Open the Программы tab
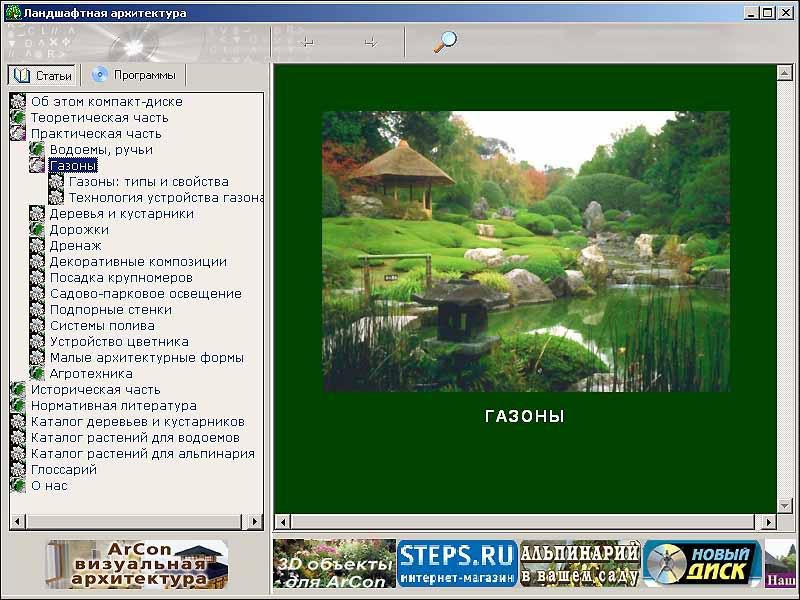 tap(134, 75)
